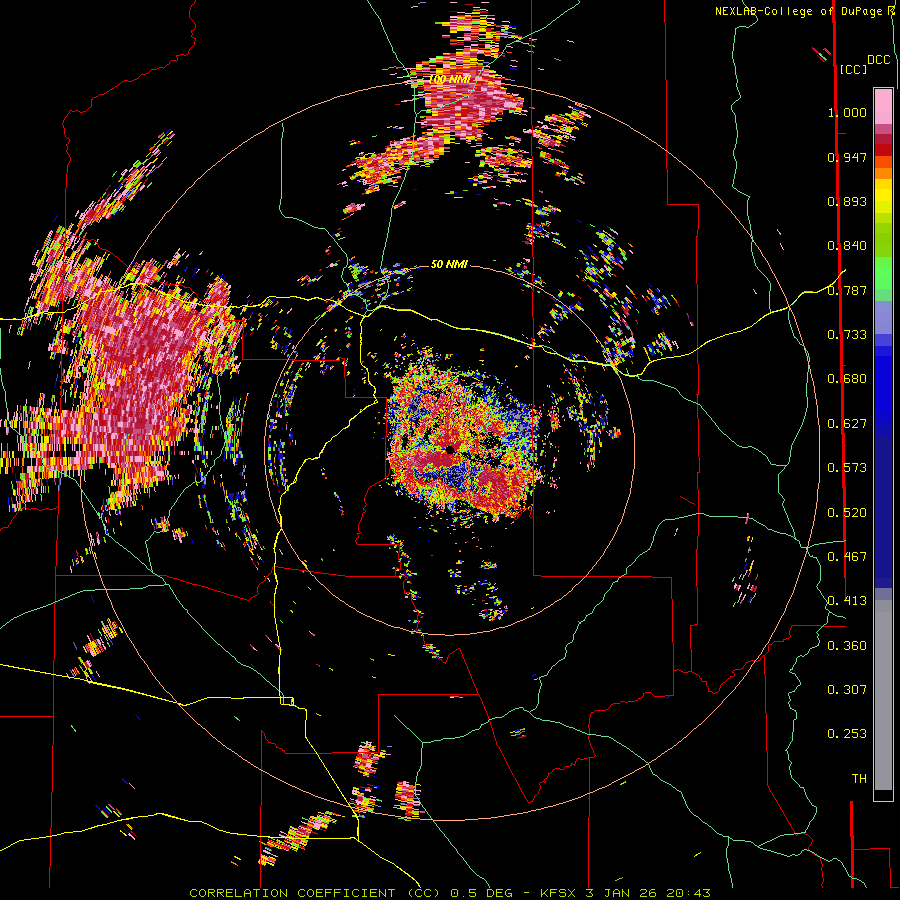Click the Correlation Coefficient KFSX caption at the bottom

coord(450,893)
